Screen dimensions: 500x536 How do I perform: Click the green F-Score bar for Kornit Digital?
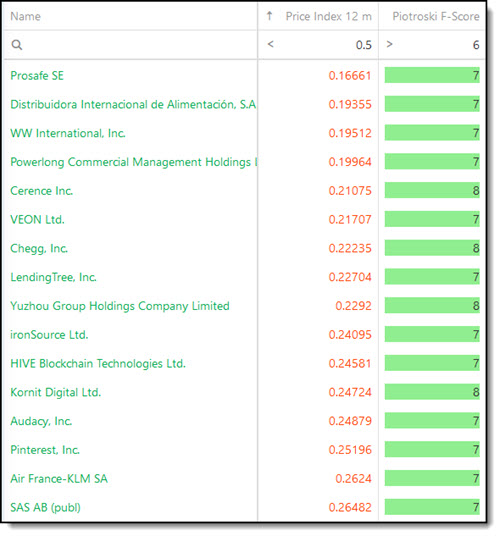(432, 392)
